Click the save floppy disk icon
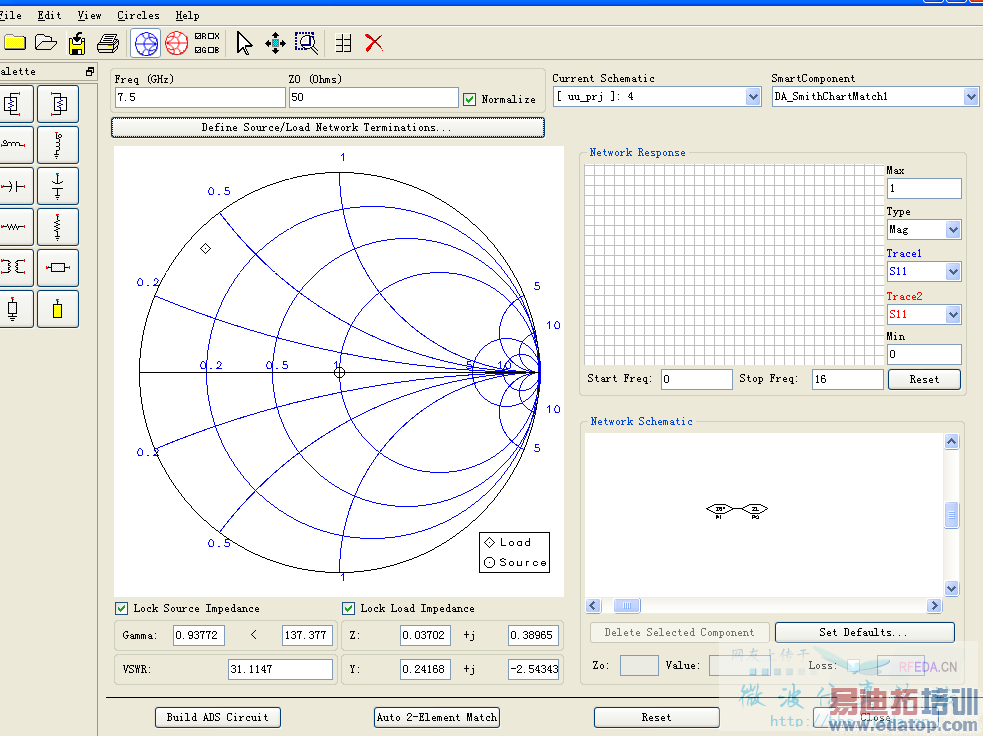The height and width of the screenshot is (736, 983). [x=77, y=43]
